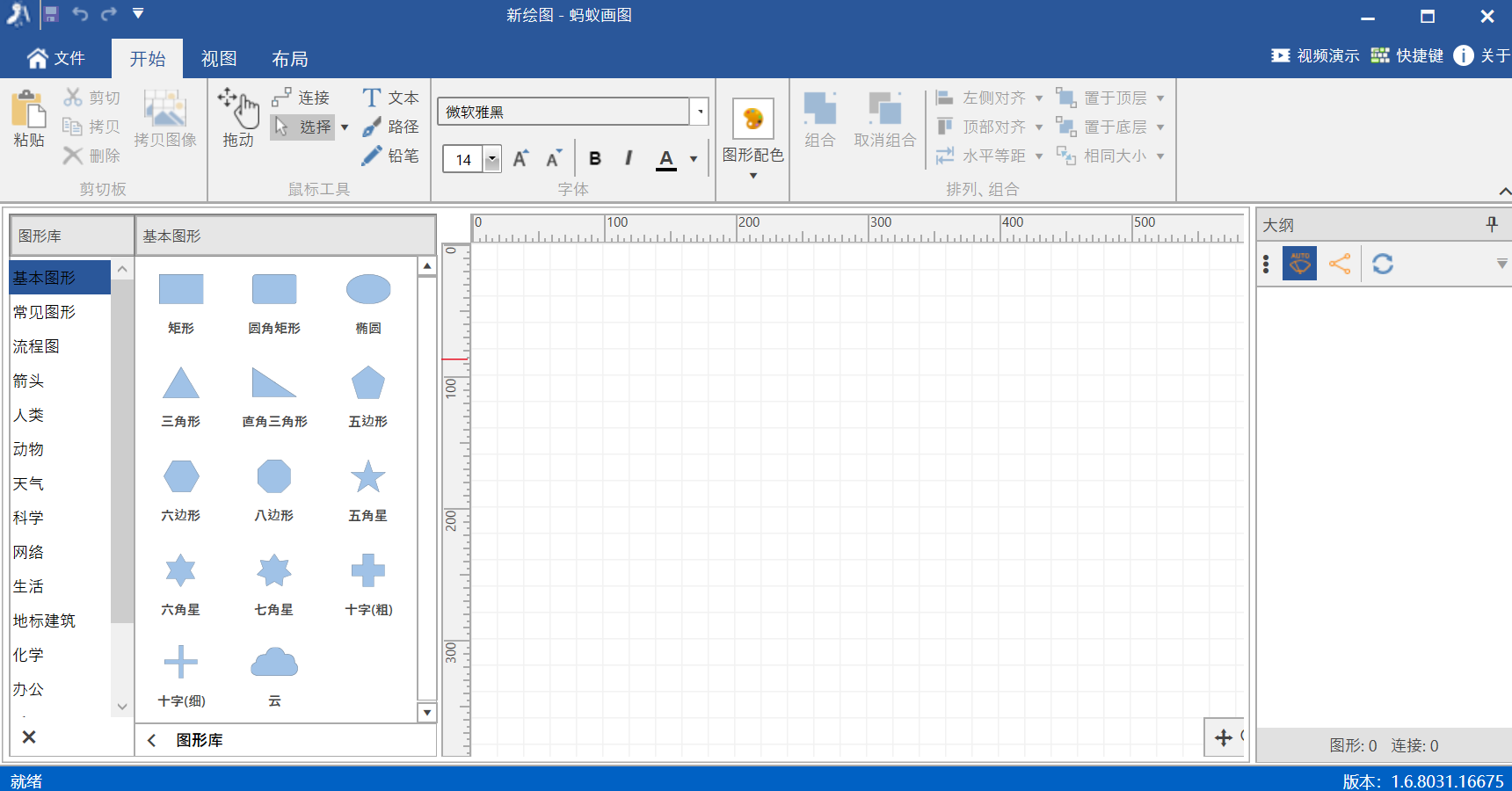Open the font size 14 dropdown
Viewport: 1512px width, 791px height.
492,159
